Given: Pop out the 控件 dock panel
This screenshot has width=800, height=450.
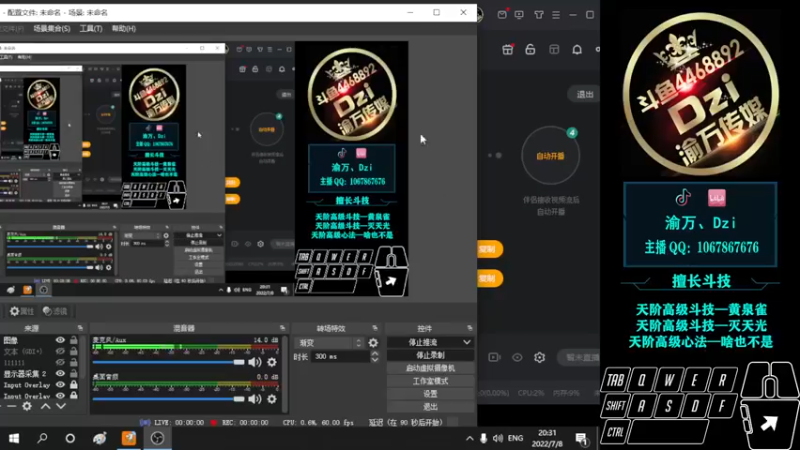Looking at the screenshot, I should (x=469, y=328).
